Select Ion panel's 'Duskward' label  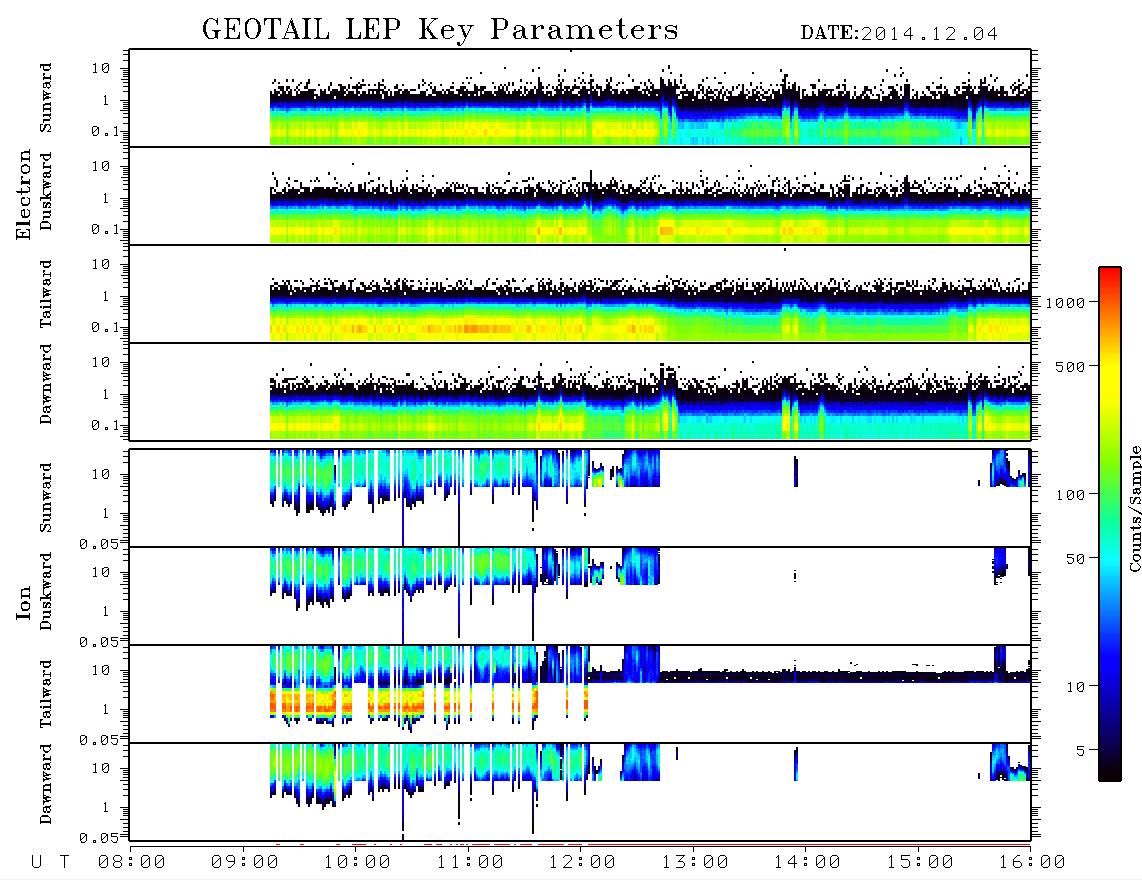click(x=46, y=592)
